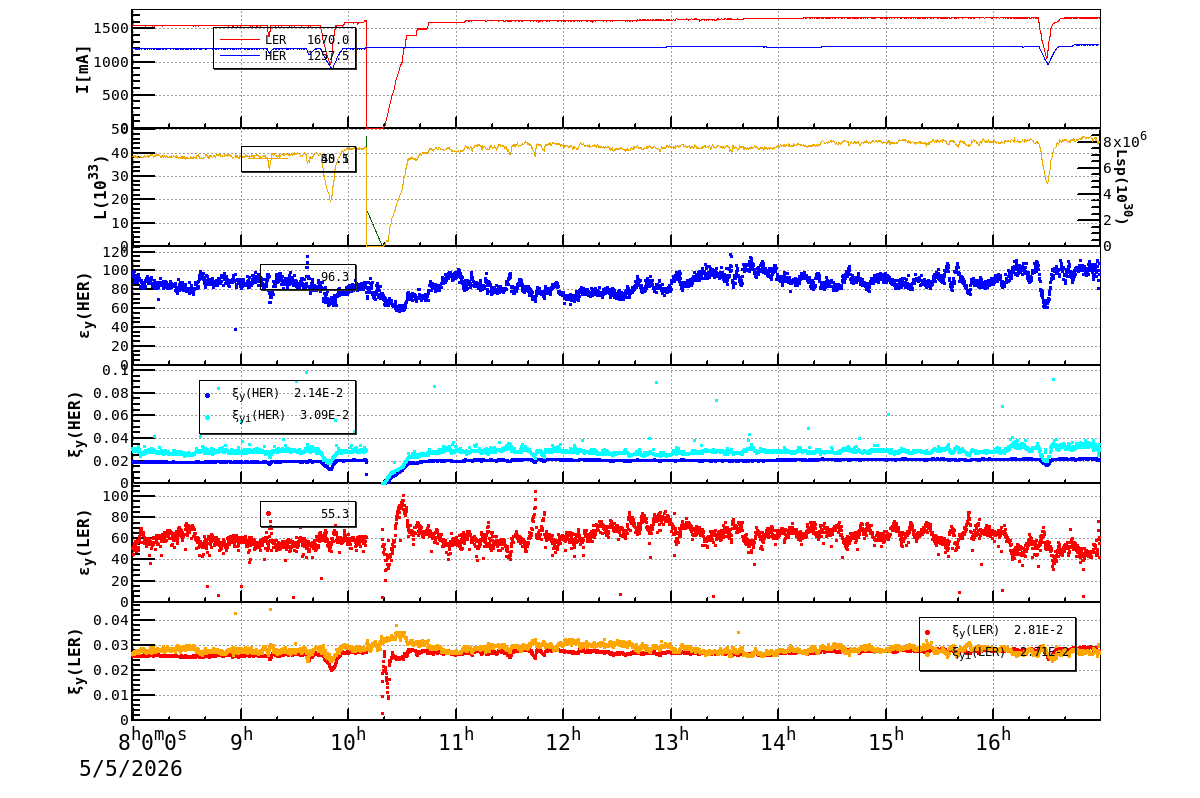The width and height of the screenshot is (1200, 798).
Task: Click the 13h time axis label
Action: click(x=670, y=741)
